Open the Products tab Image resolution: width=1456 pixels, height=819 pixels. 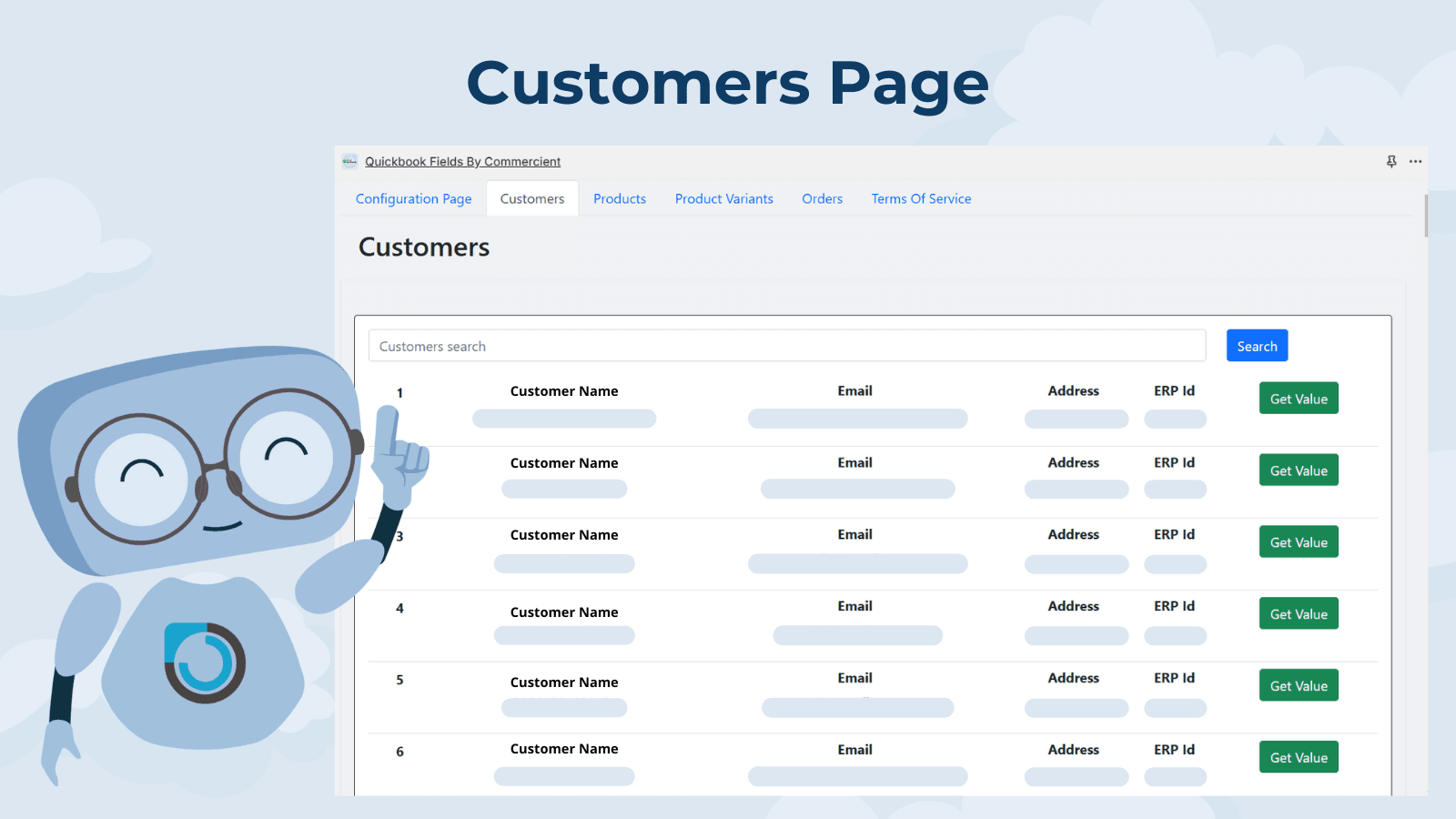pos(620,198)
